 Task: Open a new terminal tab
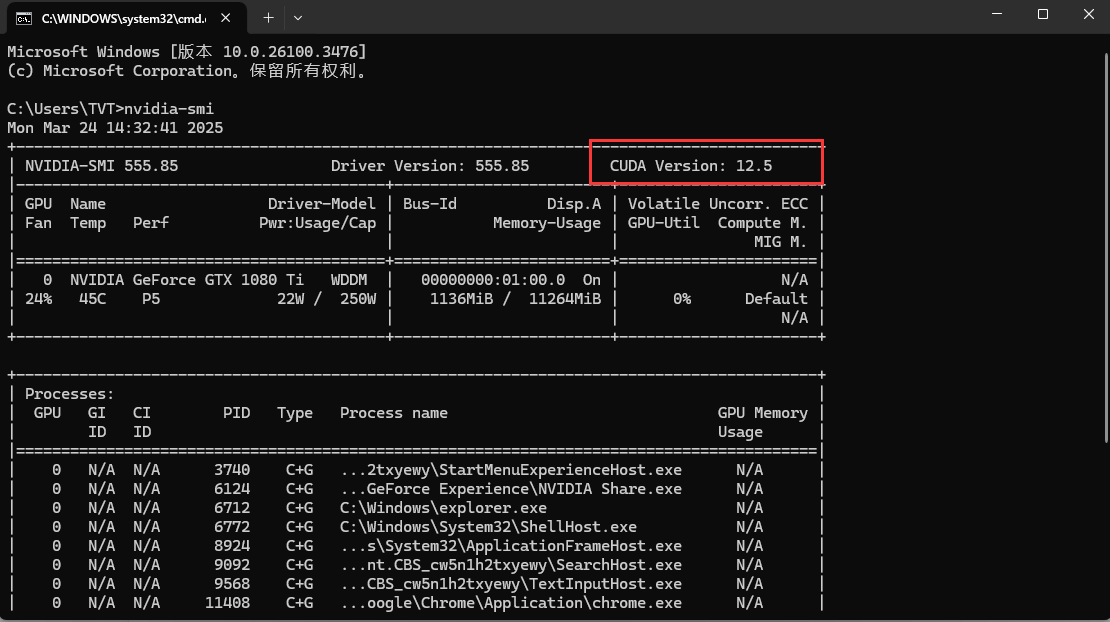point(268,18)
